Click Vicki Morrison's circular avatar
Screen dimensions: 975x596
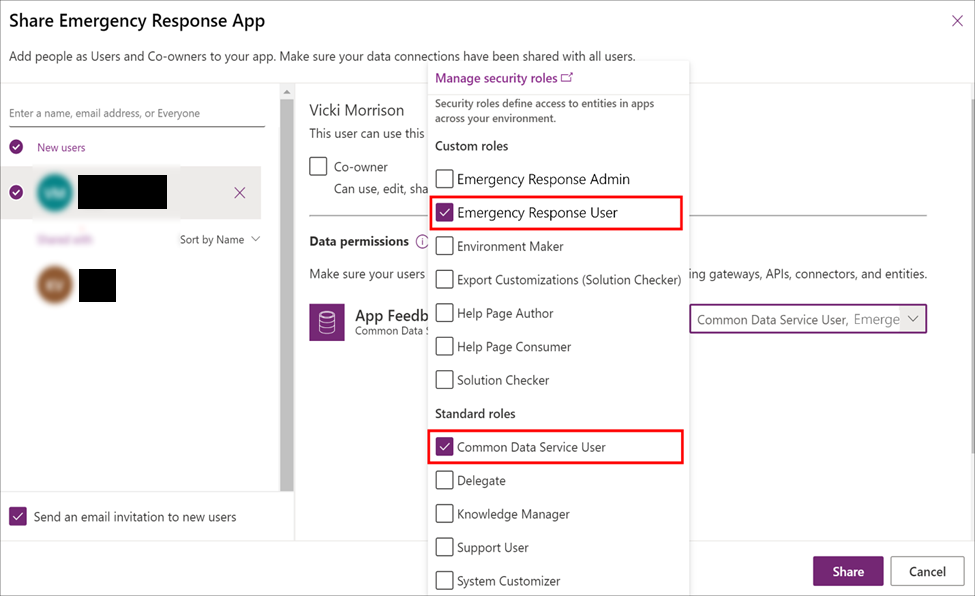pyautogui.click(x=55, y=192)
